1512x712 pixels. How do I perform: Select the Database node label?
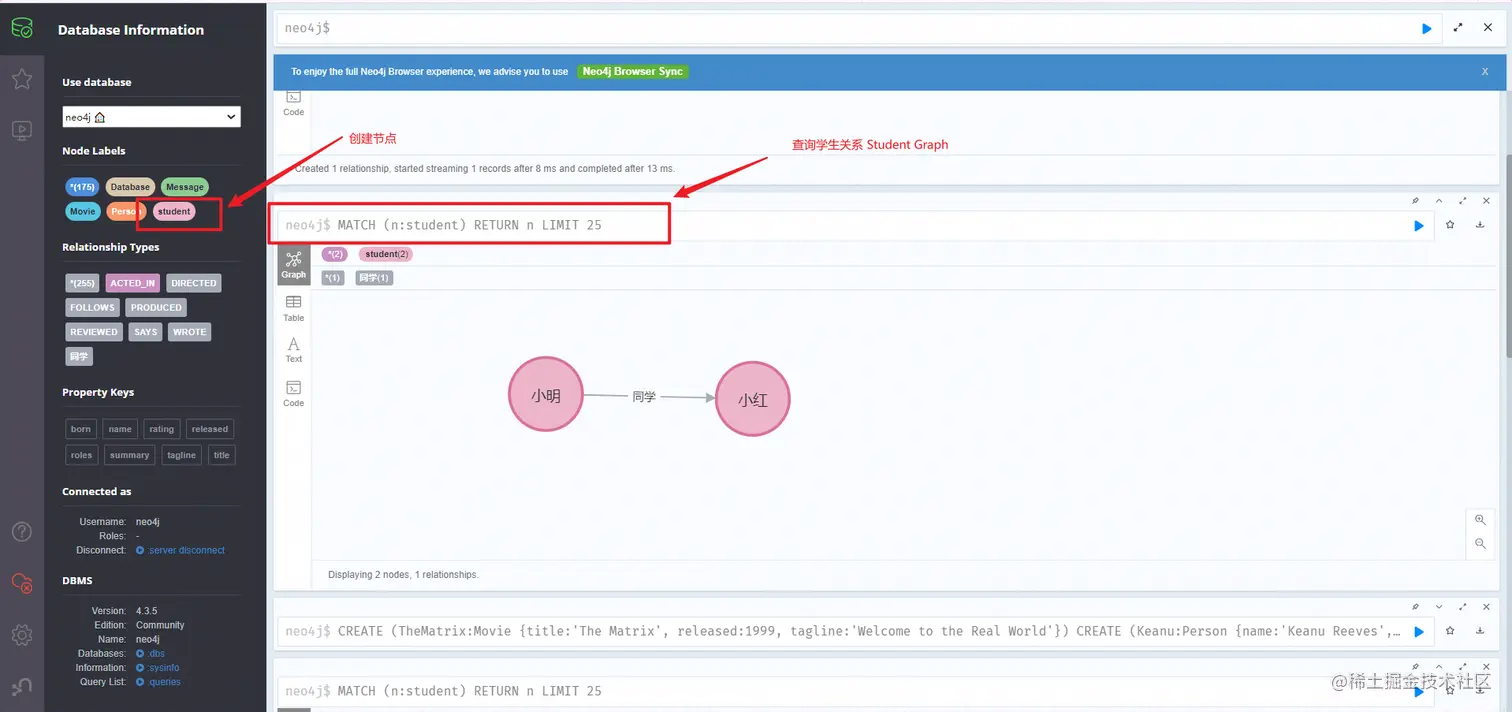point(130,187)
